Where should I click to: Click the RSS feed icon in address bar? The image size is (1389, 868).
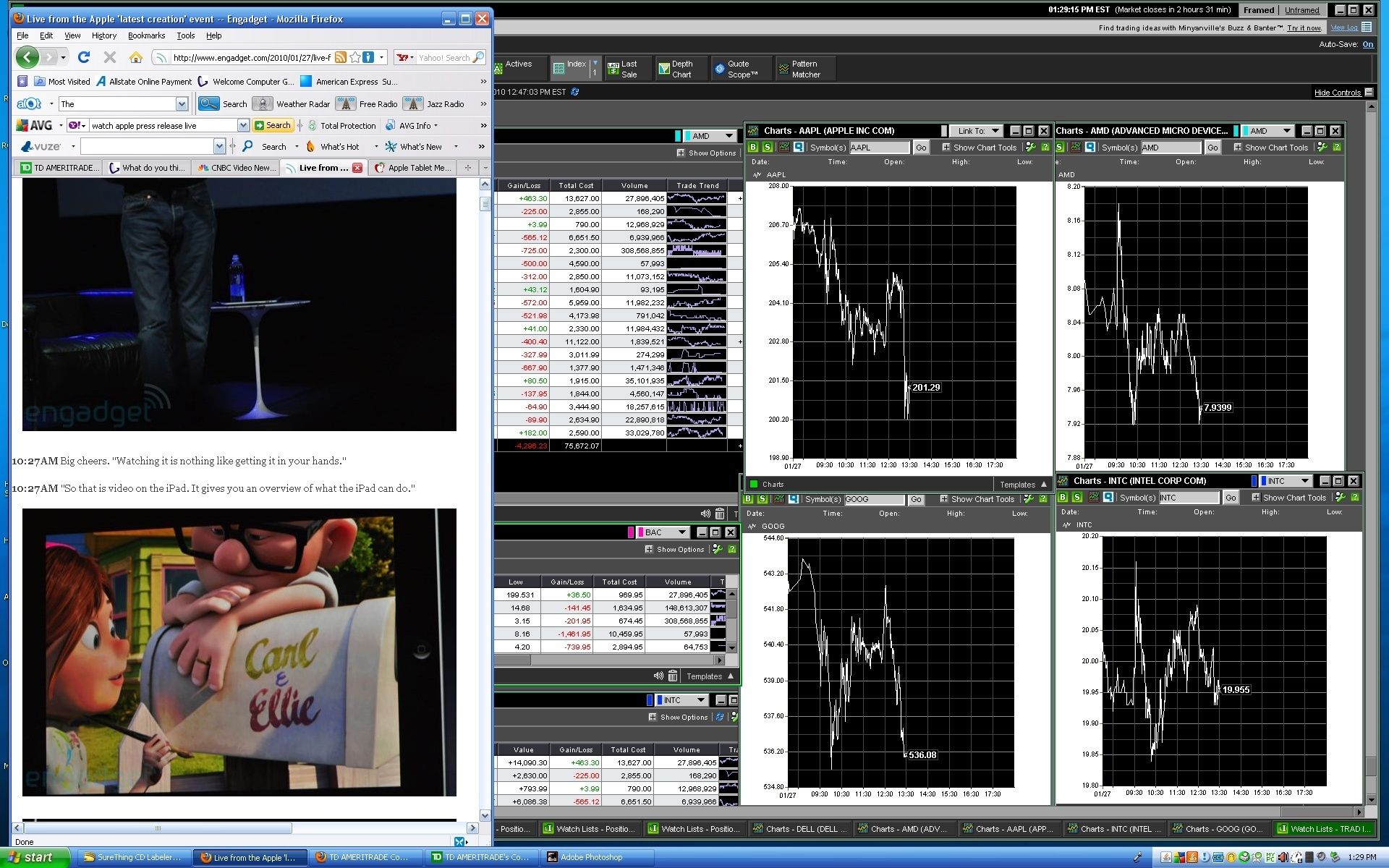[340, 57]
